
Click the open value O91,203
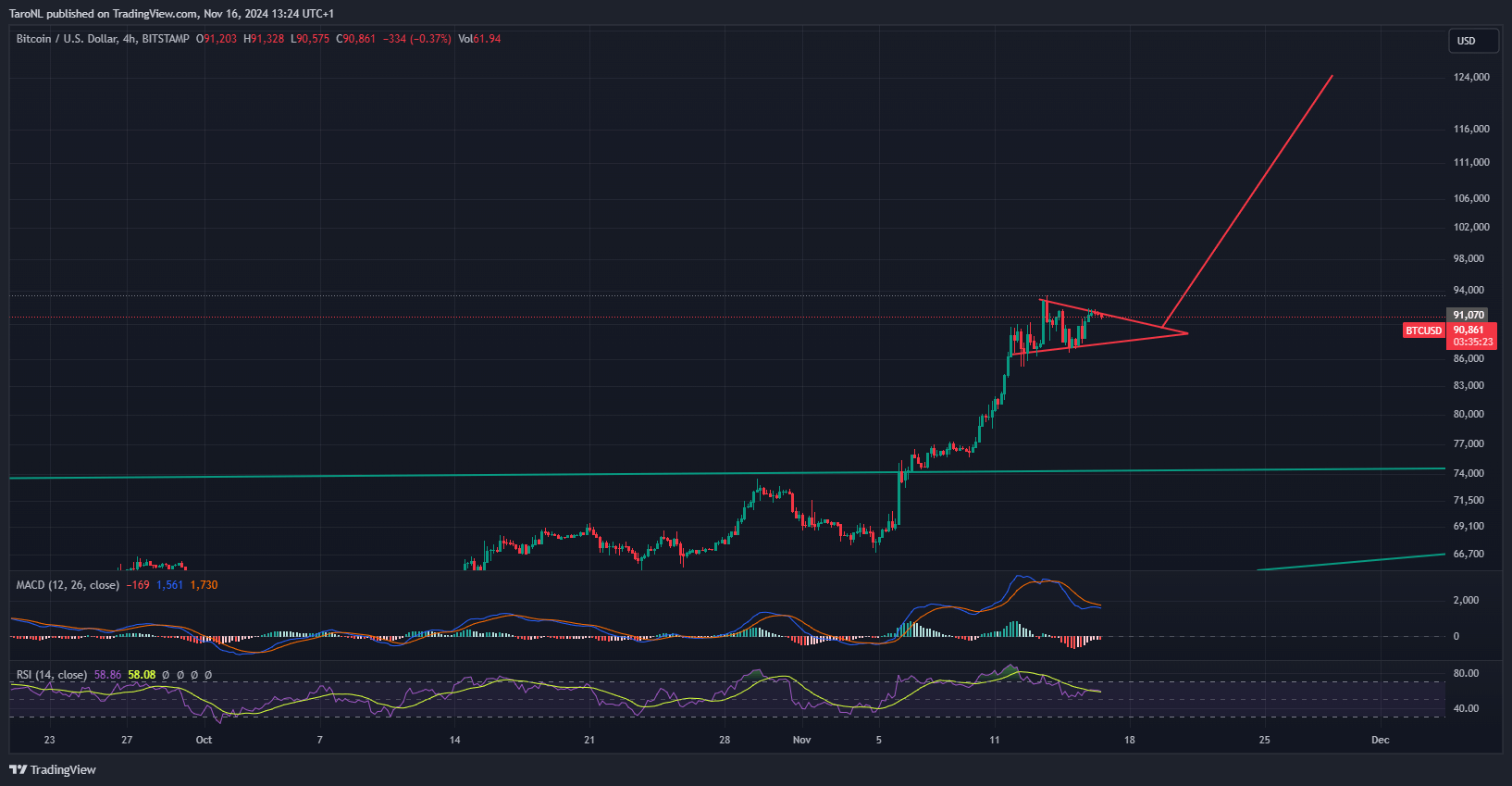click(217, 39)
